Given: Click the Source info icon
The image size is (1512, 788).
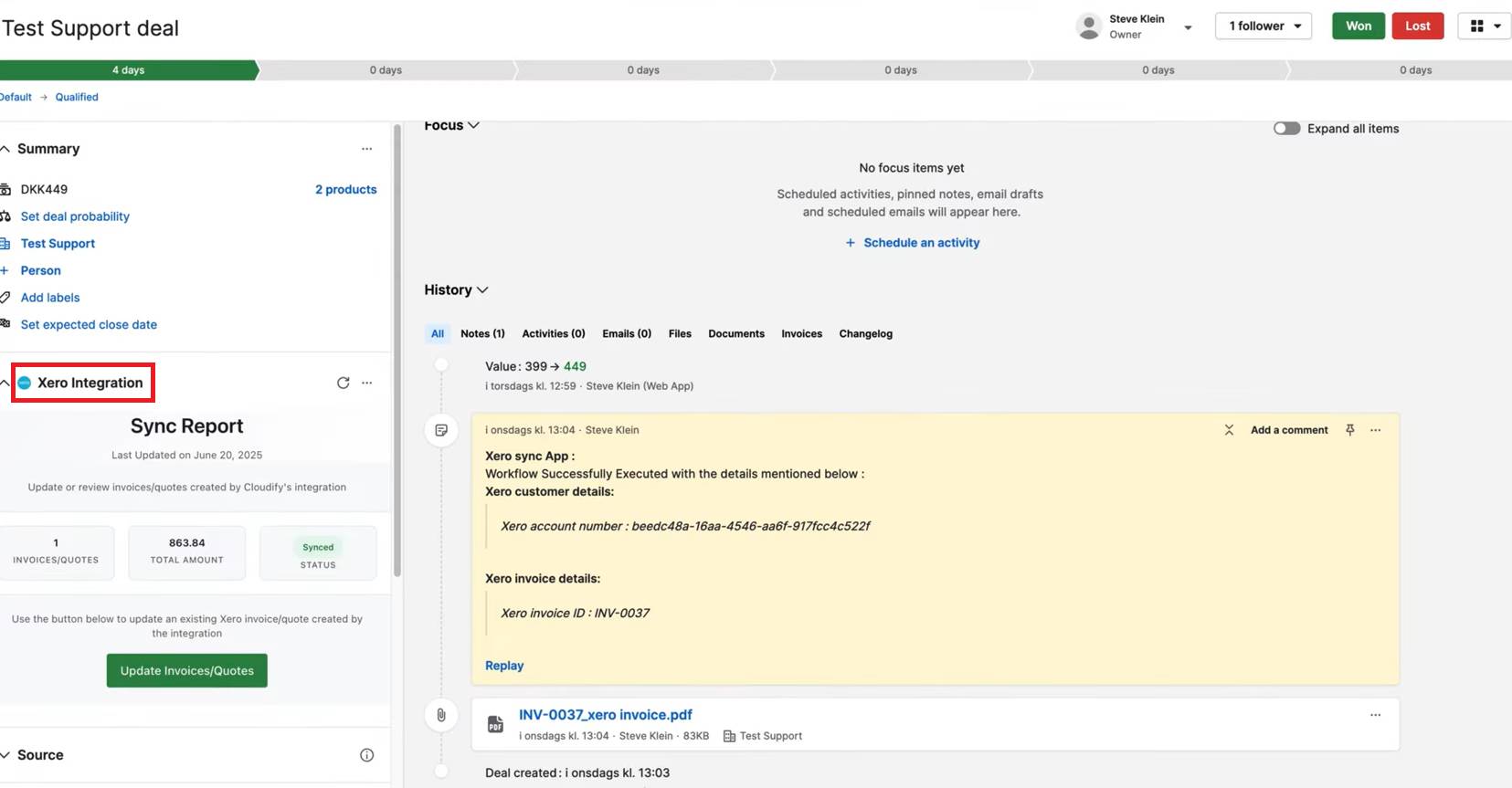Looking at the screenshot, I should point(366,755).
